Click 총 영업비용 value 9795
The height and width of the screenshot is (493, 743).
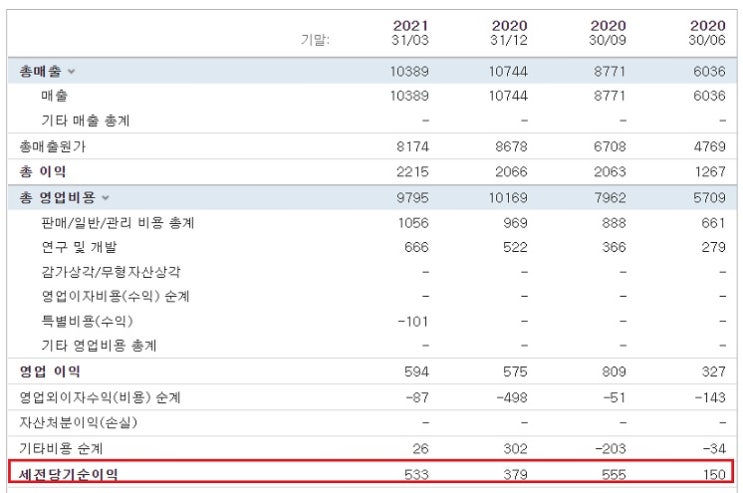[413, 198]
